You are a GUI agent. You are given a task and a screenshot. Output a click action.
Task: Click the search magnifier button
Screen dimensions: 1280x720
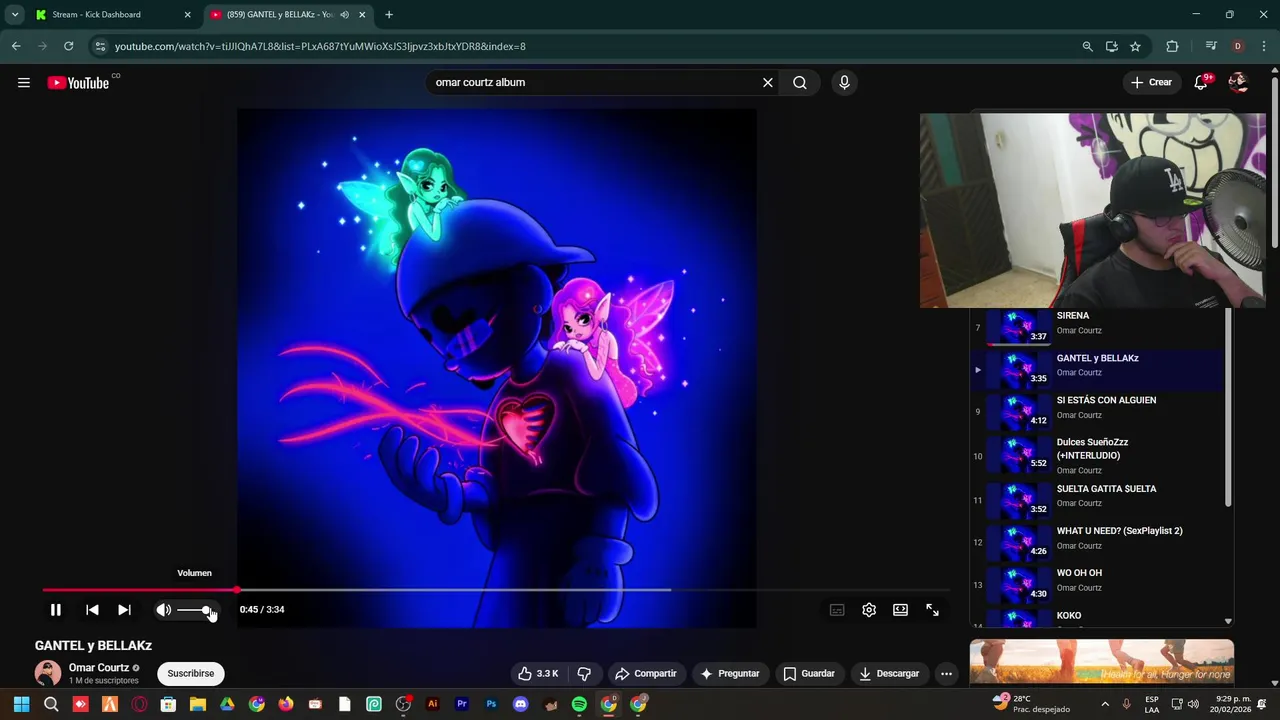pos(800,83)
